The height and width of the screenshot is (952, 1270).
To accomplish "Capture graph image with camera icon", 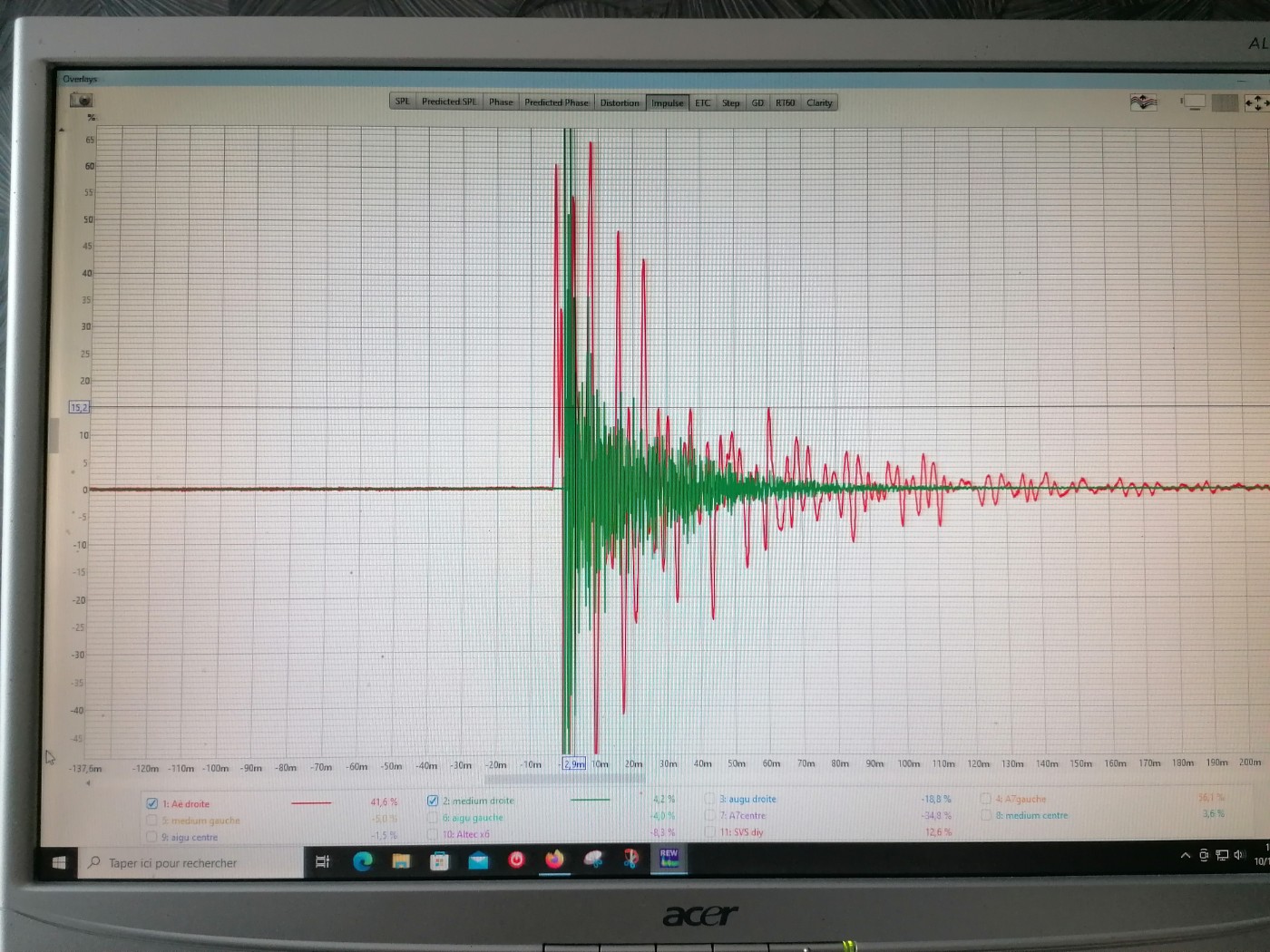I will [82, 100].
